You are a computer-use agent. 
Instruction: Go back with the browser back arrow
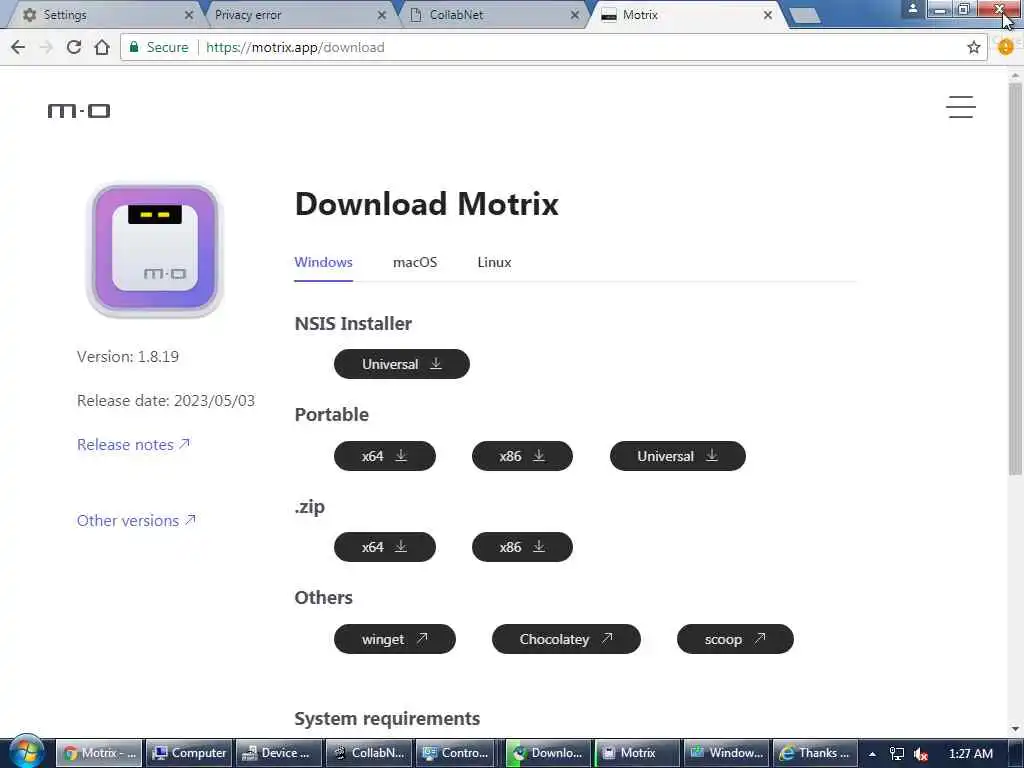pyautogui.click(x=18, y=47)
